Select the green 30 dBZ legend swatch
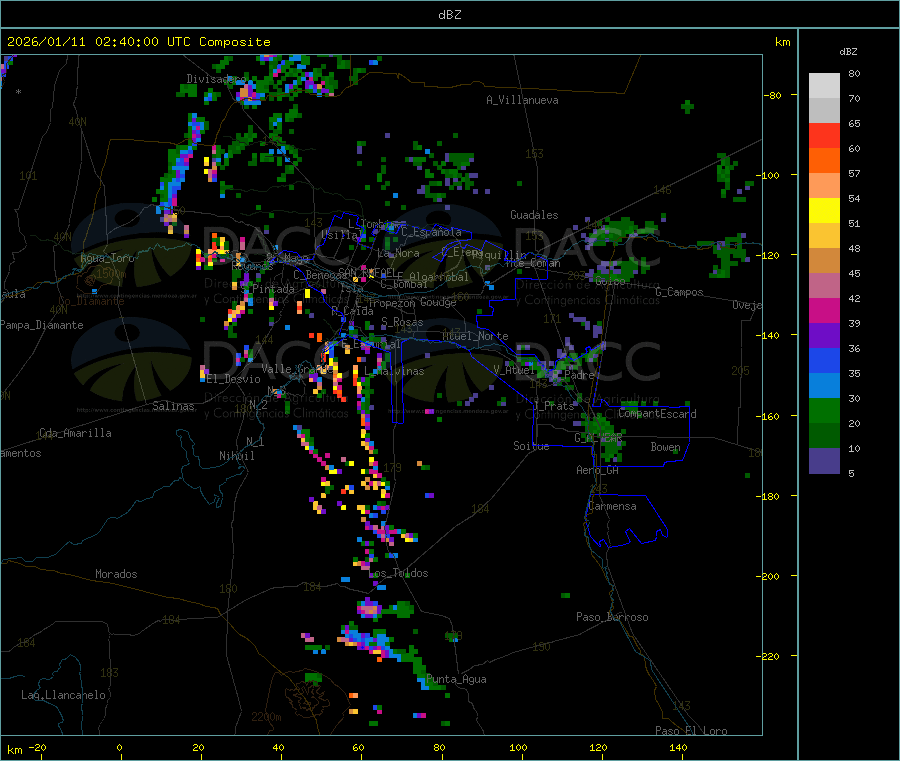 tap(824, 410)
